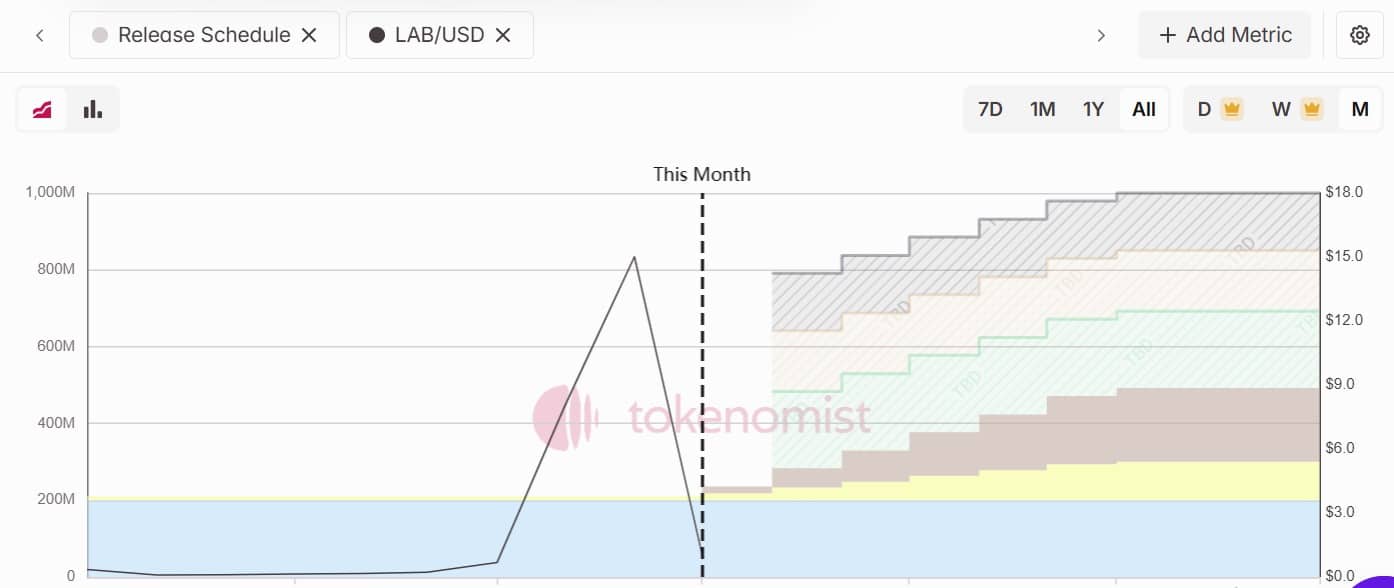Remove the LAB/USD metric with X
Image resolution: width=1394 pixels, height=588 pixels.
503,35
